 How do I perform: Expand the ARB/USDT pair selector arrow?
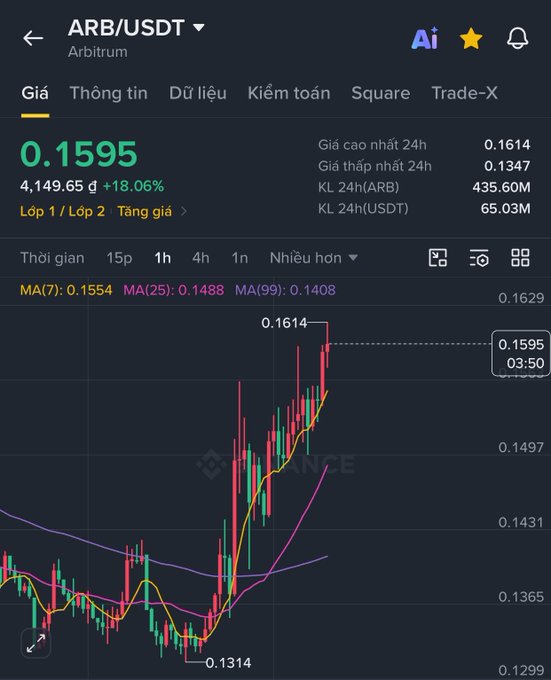[x=199, y=28]
